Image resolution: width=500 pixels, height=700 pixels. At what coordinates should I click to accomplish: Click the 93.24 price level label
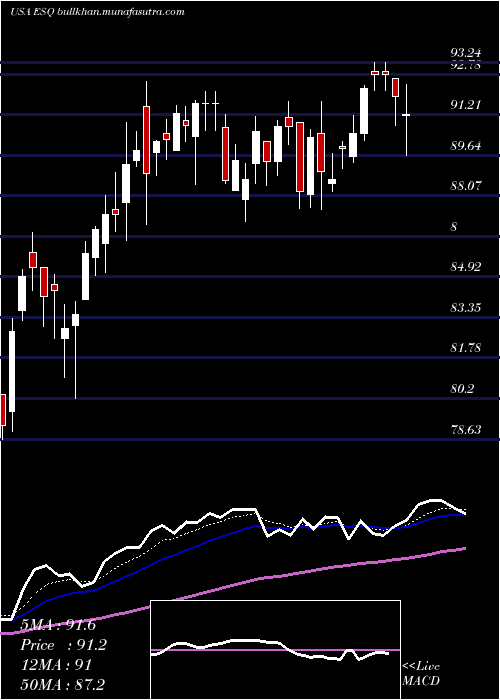(466, 53)
